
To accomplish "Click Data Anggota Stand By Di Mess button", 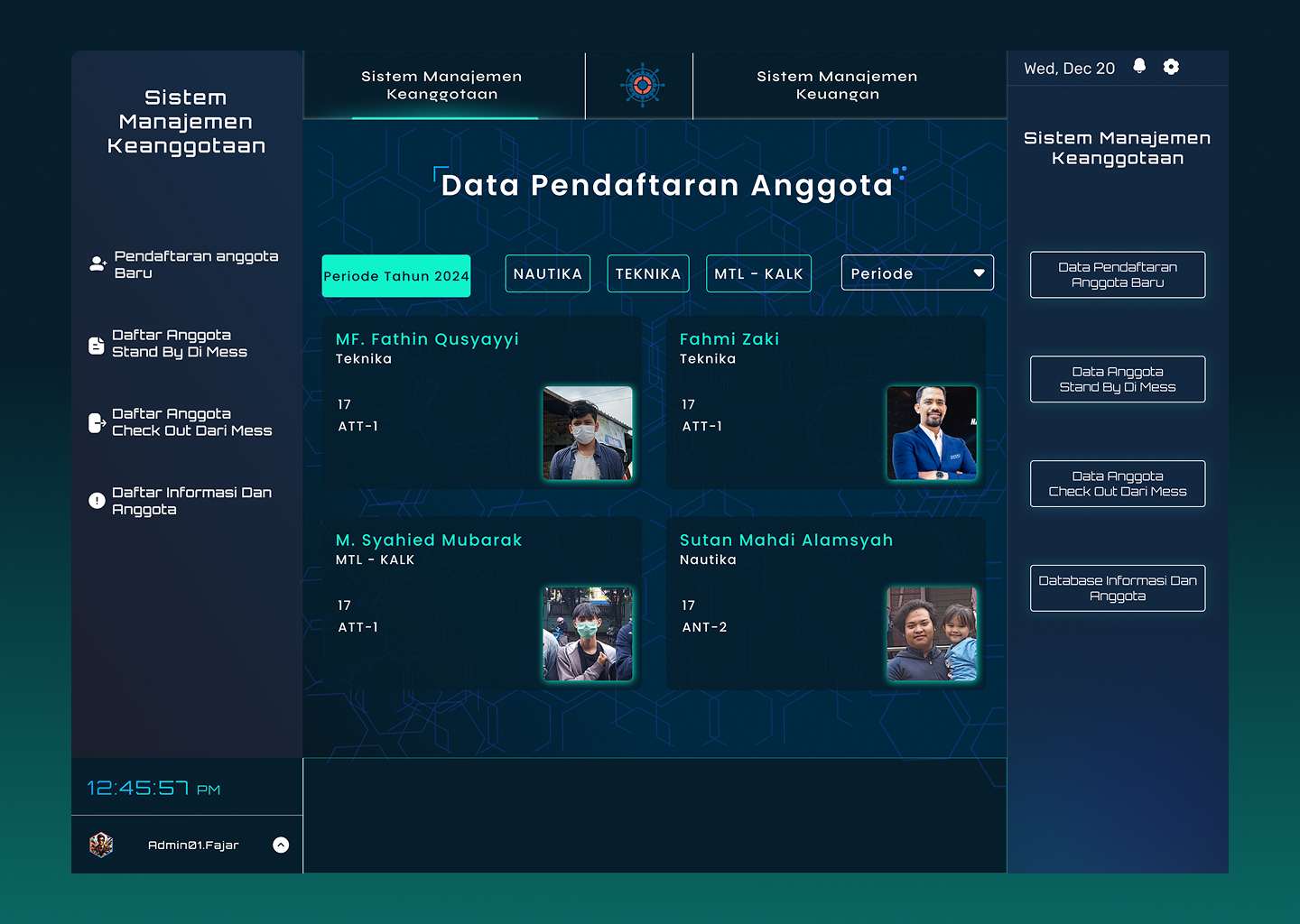I will 1118,379.
